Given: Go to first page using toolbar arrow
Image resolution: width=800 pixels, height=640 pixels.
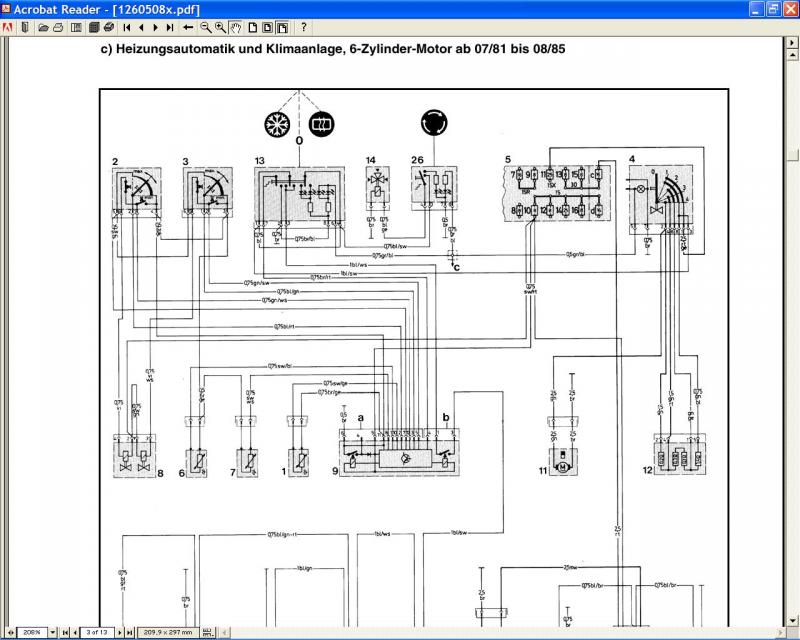Looking at the screenshot, I should click(x=126, y=27).
